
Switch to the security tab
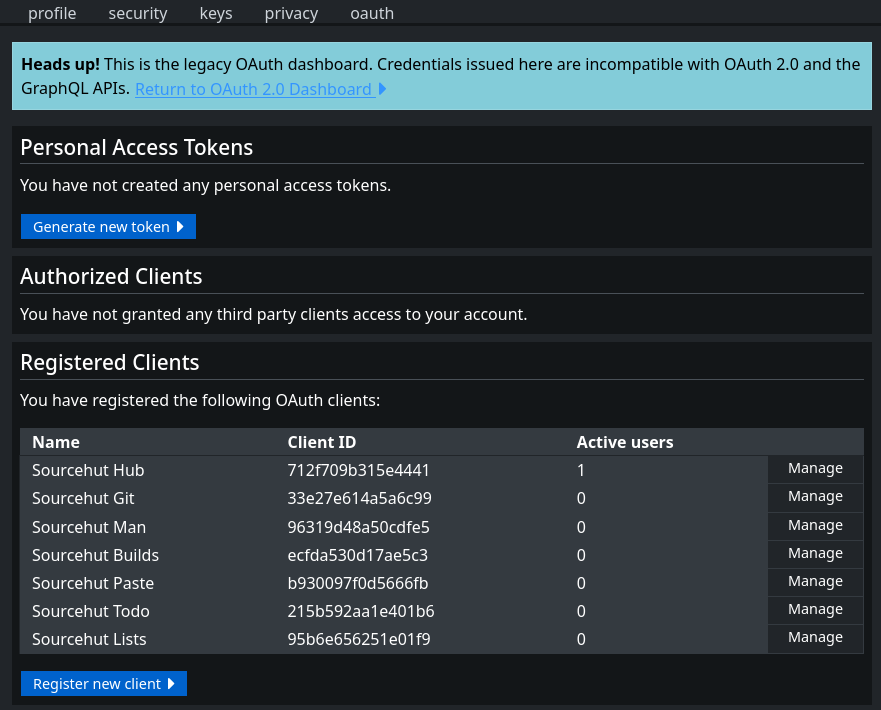click(138, 13)
